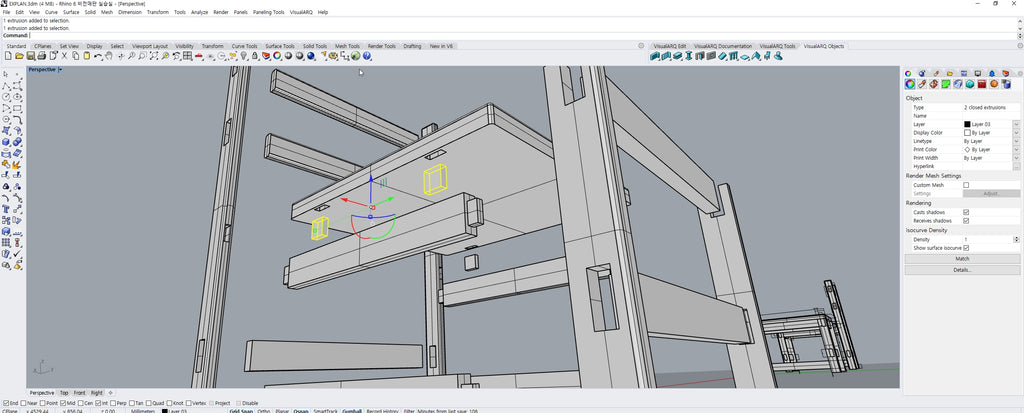Click the padlock Lock objects icon
The image size is (1024, 413).
(255, 56)
